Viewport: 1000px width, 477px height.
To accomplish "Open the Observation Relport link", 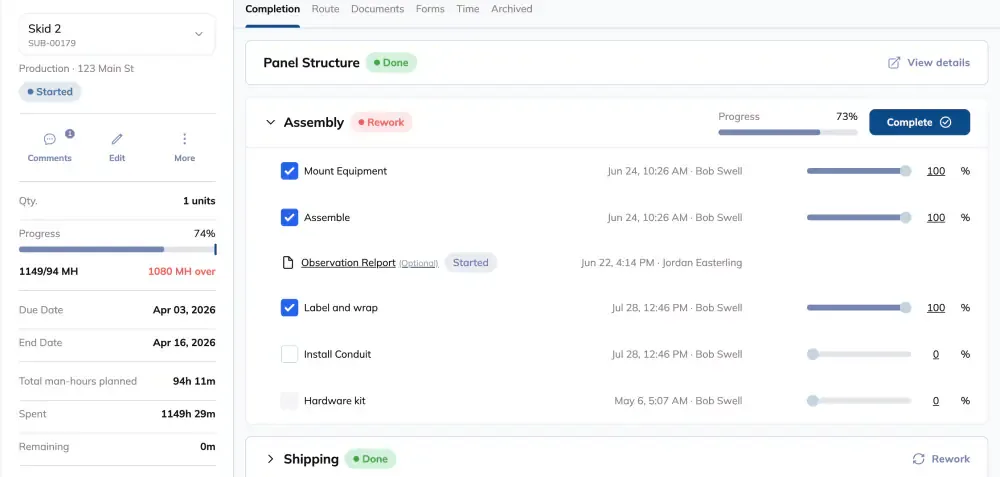I will click(348, 263).
